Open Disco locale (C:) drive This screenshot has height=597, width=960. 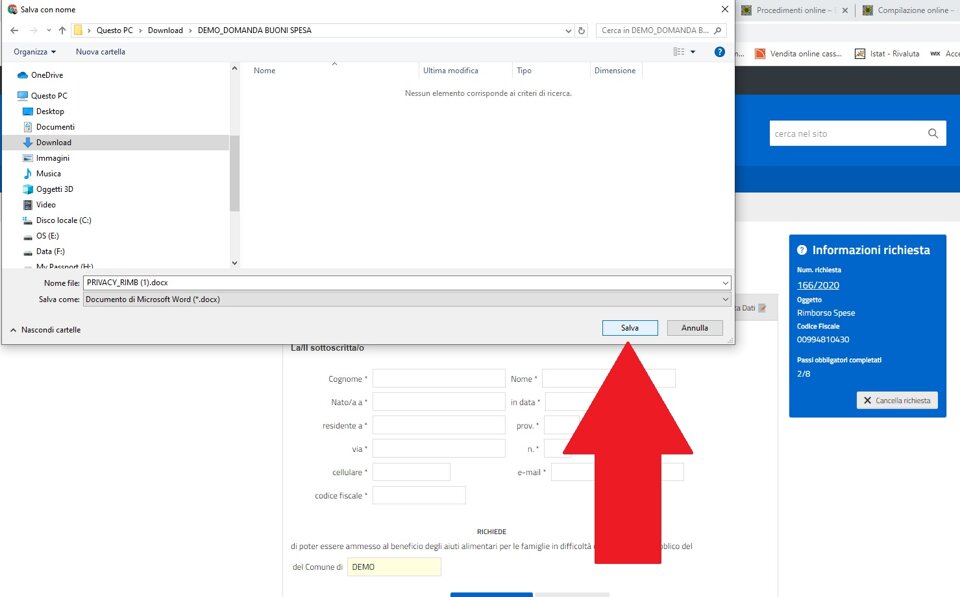(63, 220)
